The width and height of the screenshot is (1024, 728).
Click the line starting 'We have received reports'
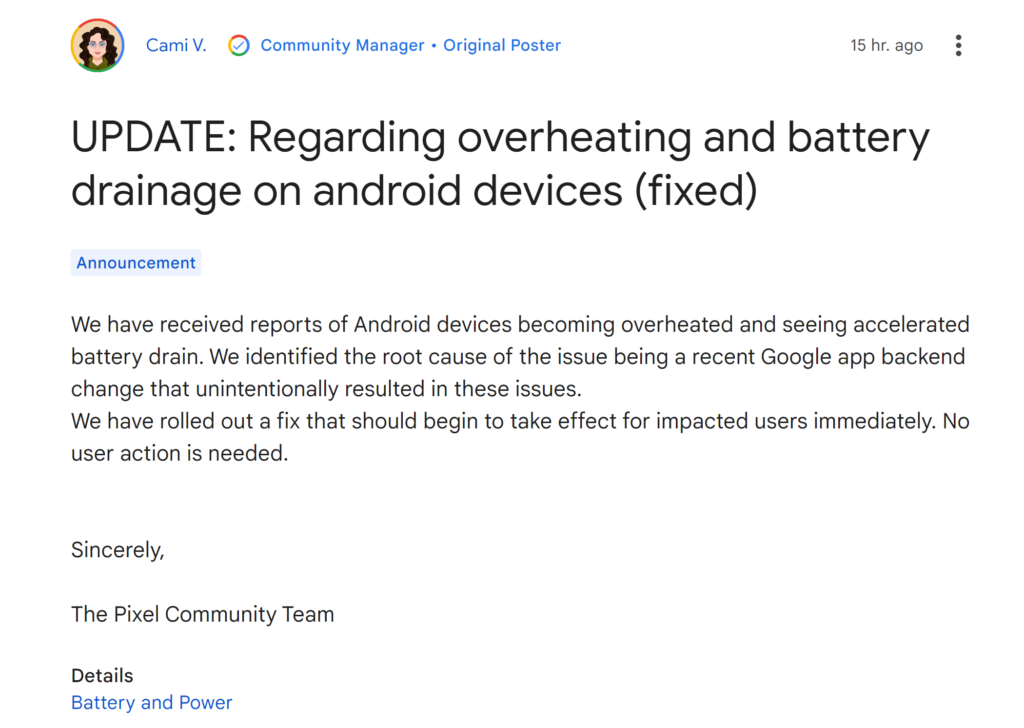coord(520,324)
